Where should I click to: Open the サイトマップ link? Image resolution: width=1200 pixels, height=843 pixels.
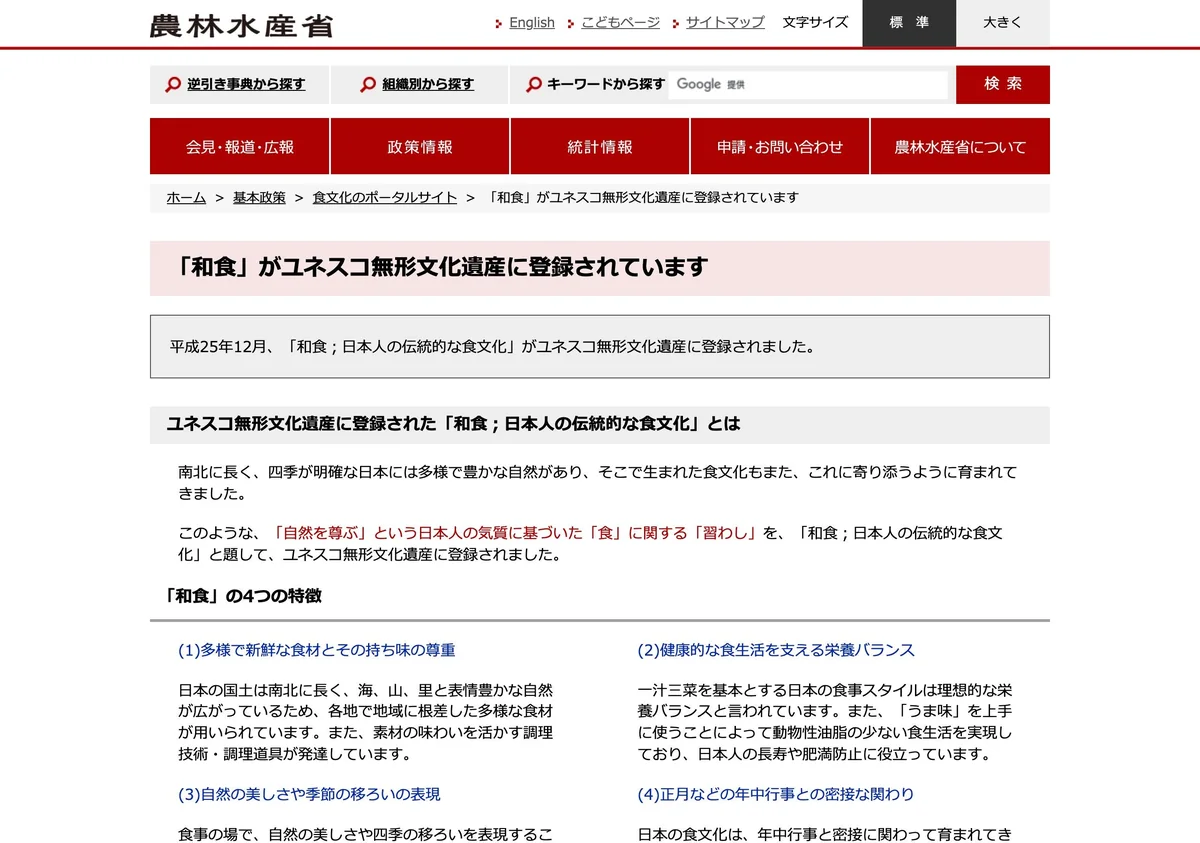725,22
